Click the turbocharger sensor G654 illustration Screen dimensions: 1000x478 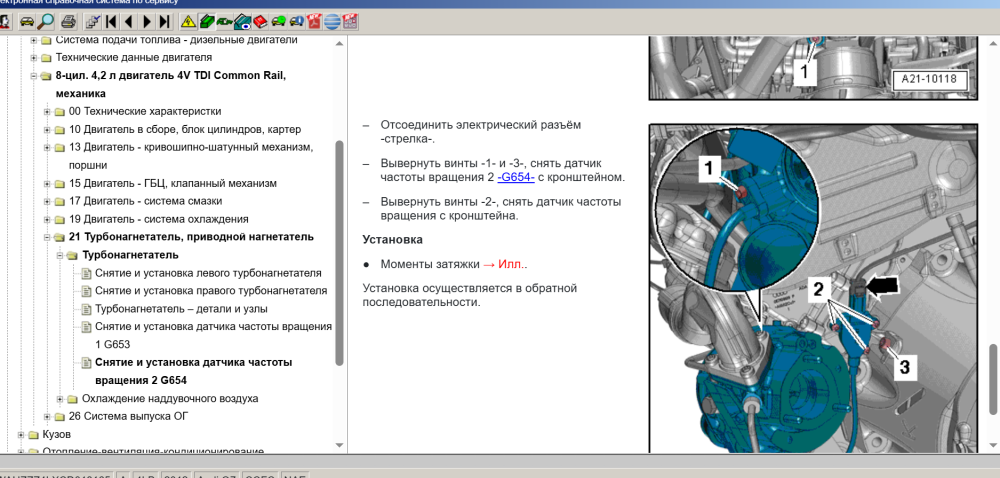click(x=813, y=288)
